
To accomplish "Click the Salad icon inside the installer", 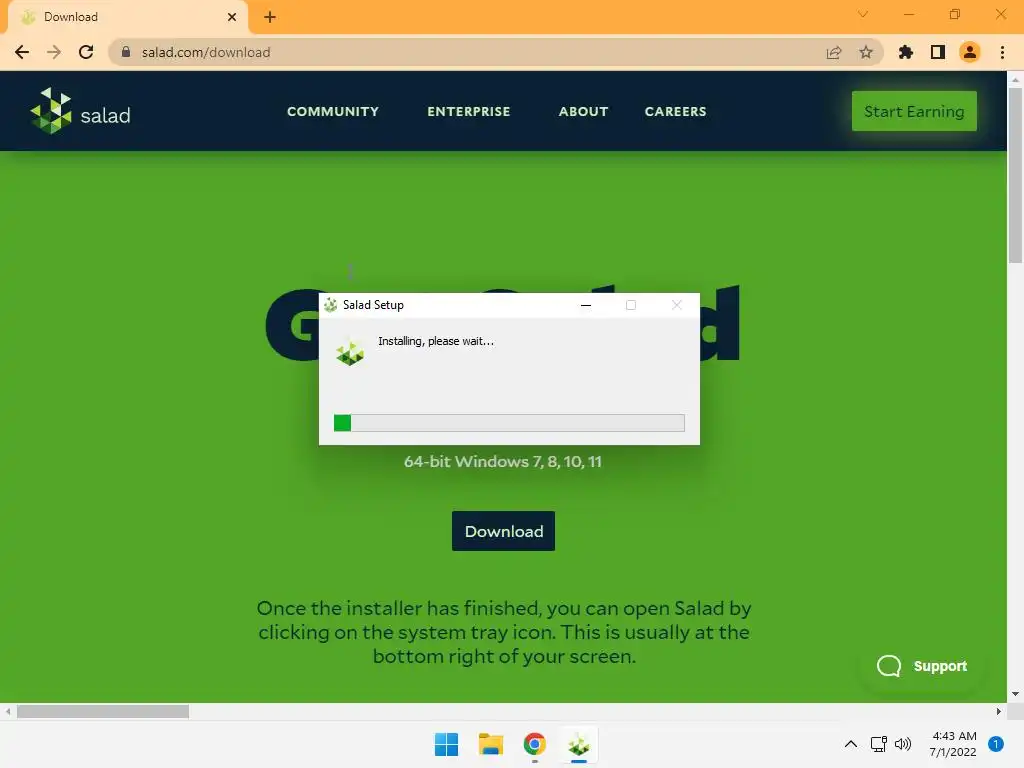I will (350, 354).
